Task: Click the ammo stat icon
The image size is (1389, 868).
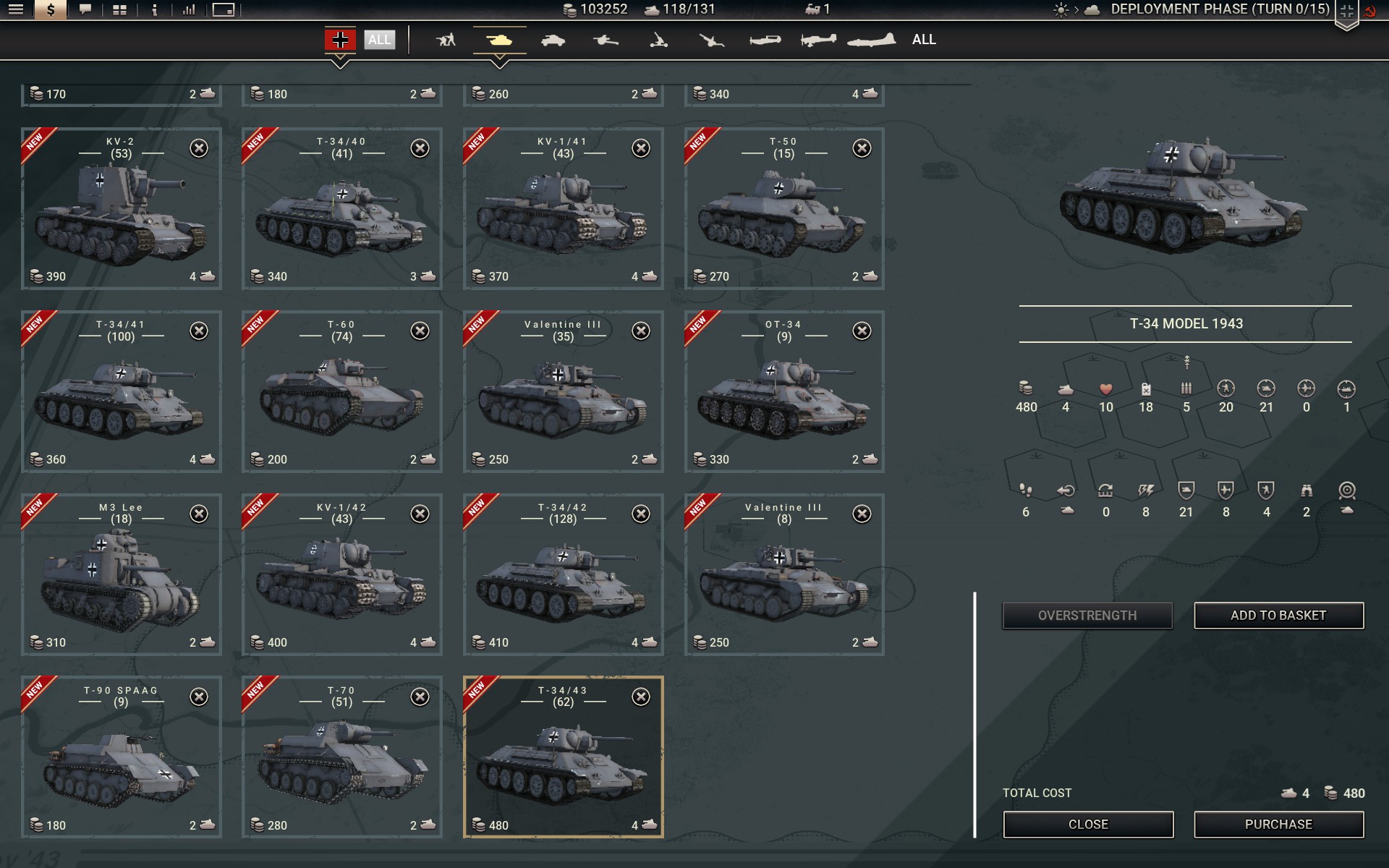Action: (1186, 388)
